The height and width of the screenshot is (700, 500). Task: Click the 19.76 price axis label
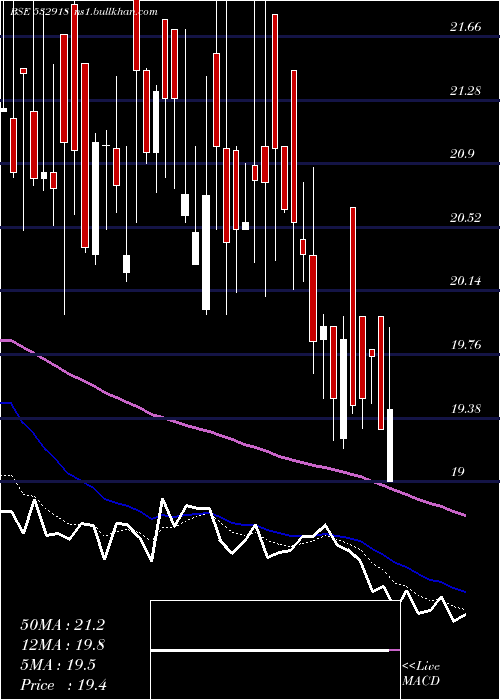coord(466,345)
